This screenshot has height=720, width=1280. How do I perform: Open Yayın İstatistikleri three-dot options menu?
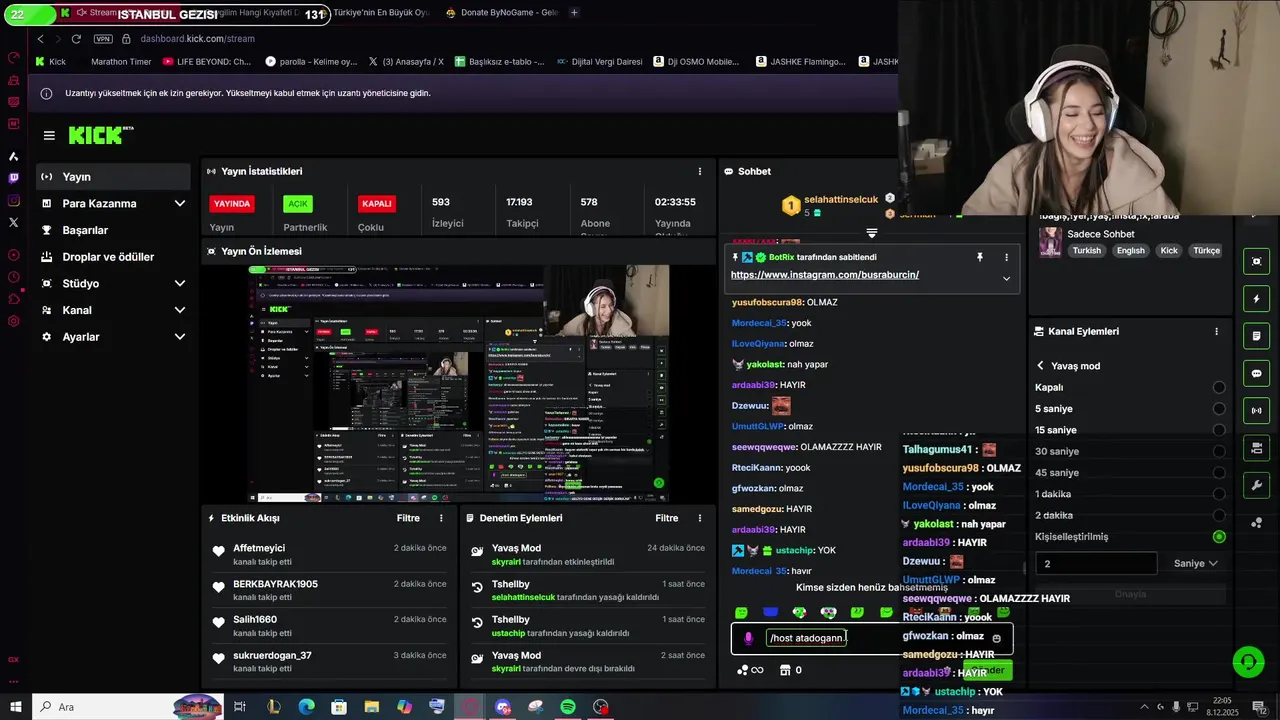click(700, 171)
